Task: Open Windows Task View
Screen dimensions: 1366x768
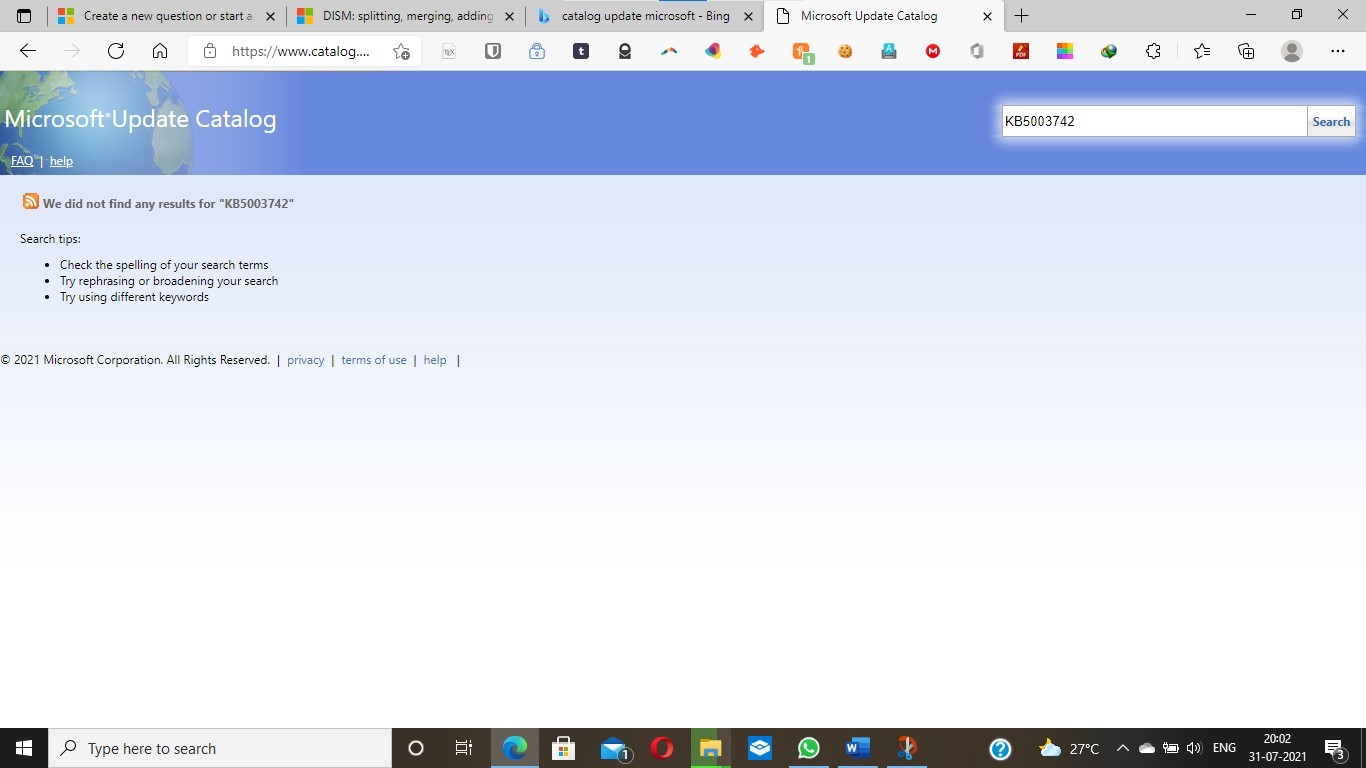Action: point(464,748)
